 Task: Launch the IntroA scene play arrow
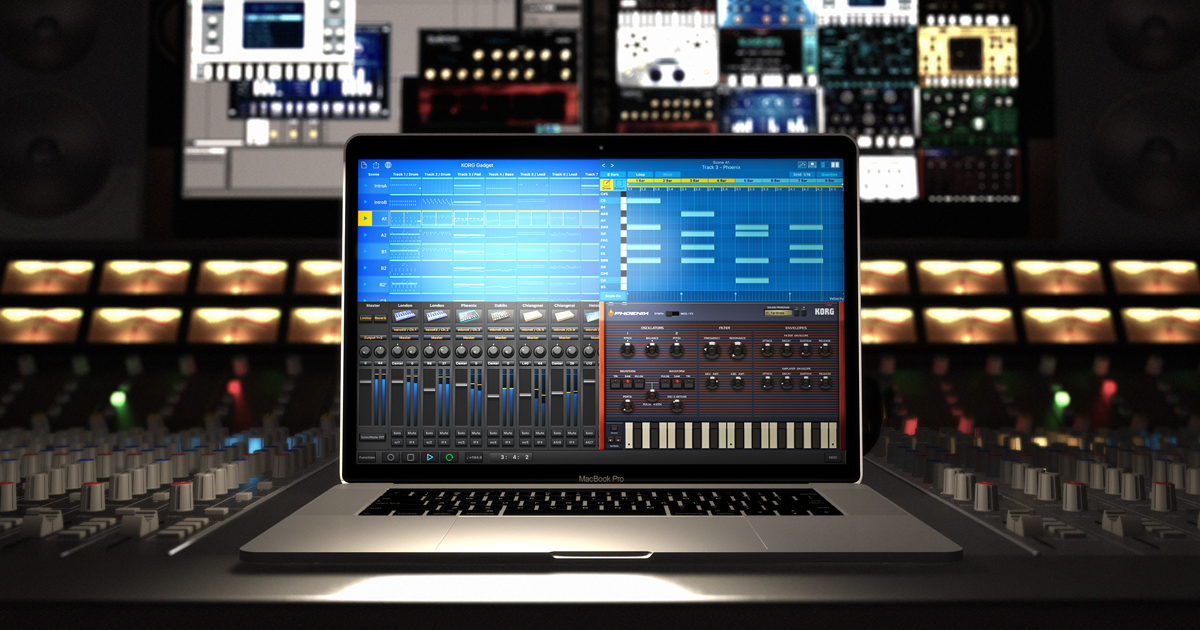365,186
